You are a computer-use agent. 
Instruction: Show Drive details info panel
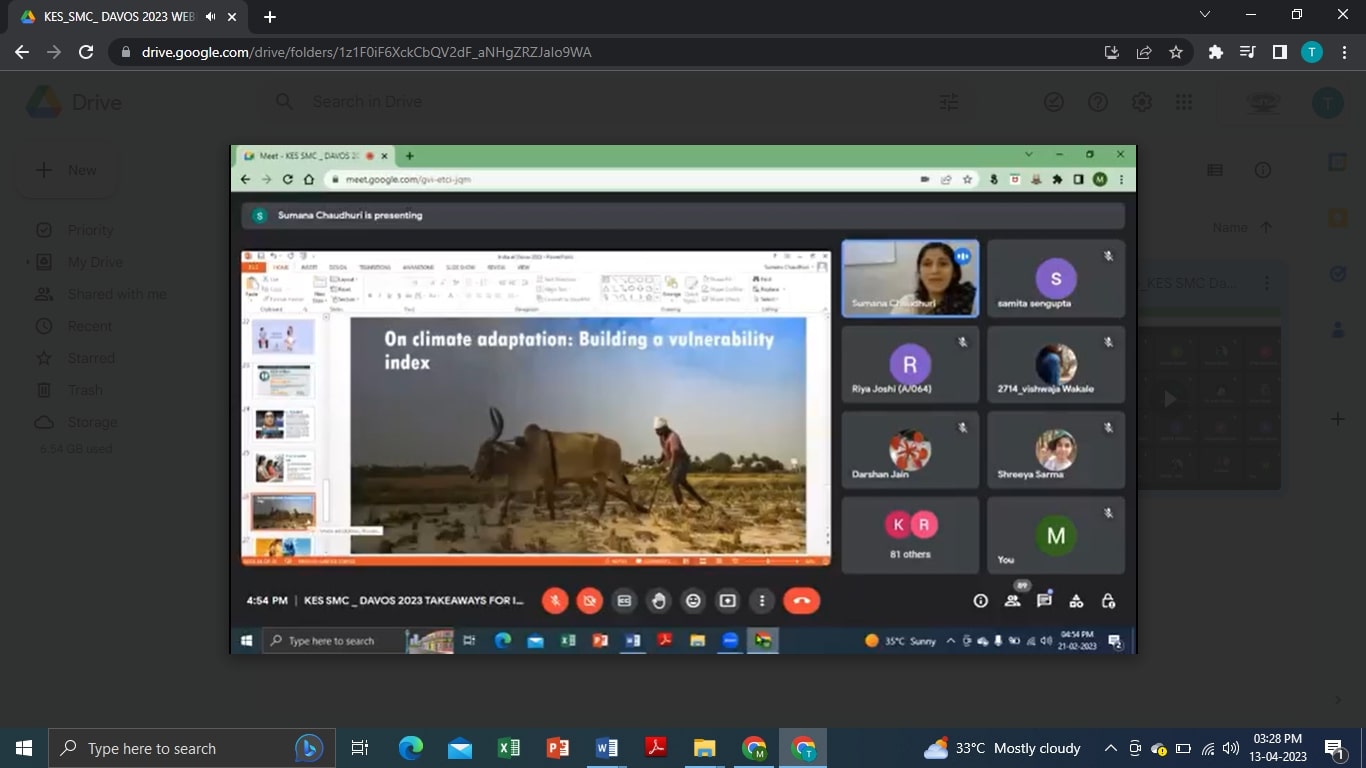[1263, 171]
